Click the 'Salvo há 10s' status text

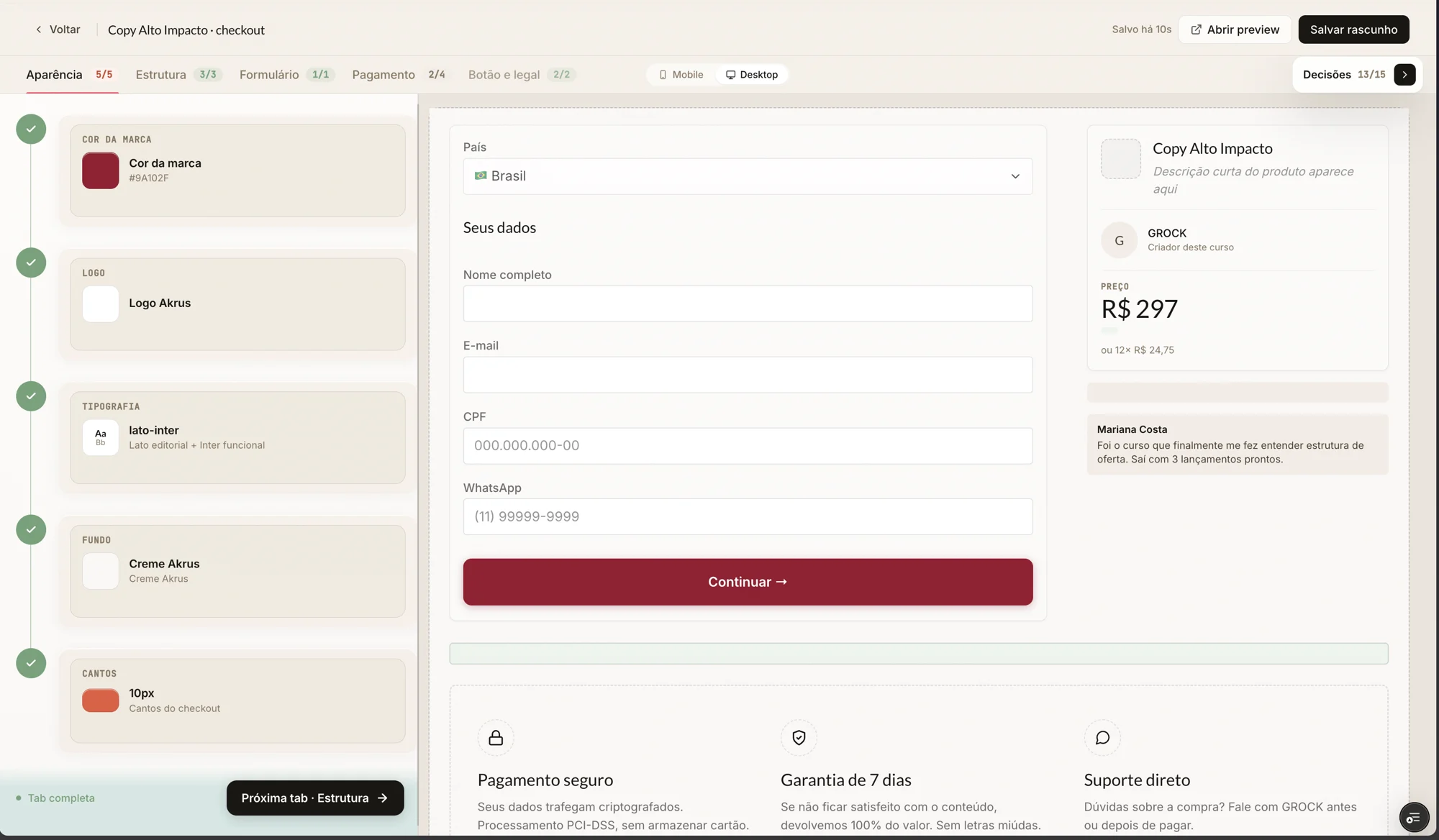pyautogui.click(x=1141, y=29)
